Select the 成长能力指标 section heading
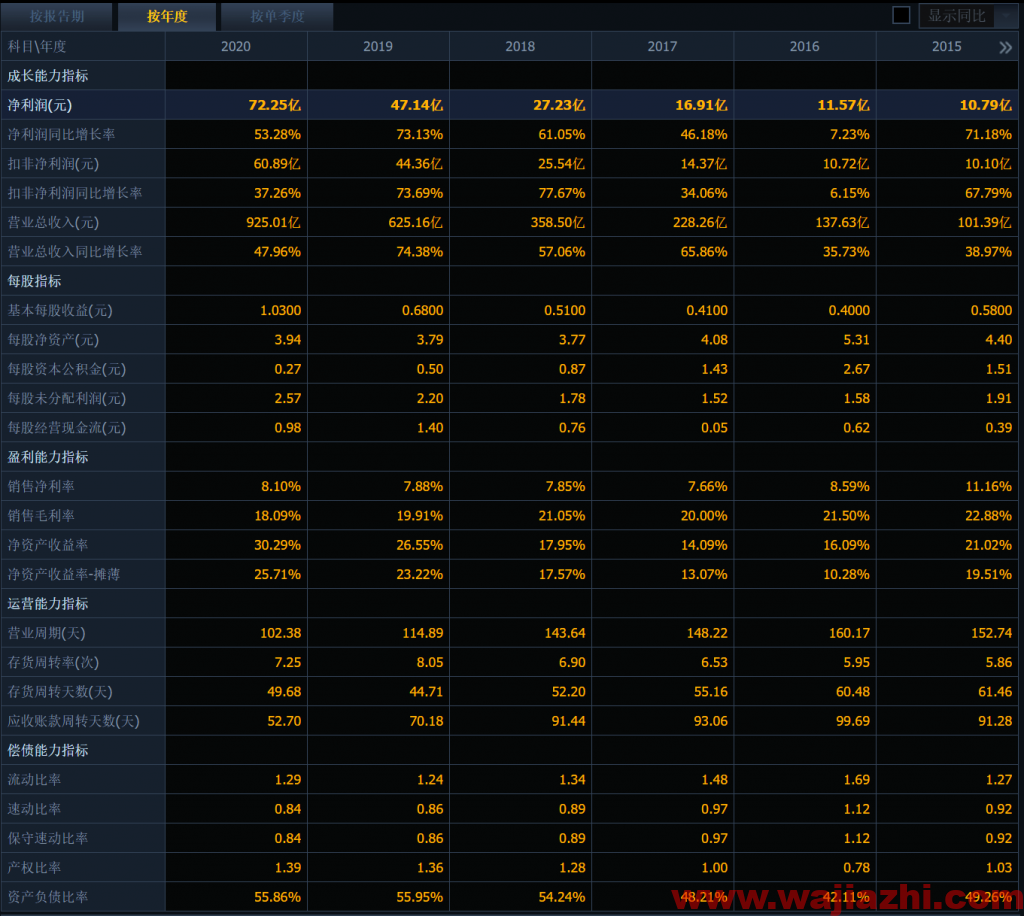1024x916 pixels. (x=48, y=76)
